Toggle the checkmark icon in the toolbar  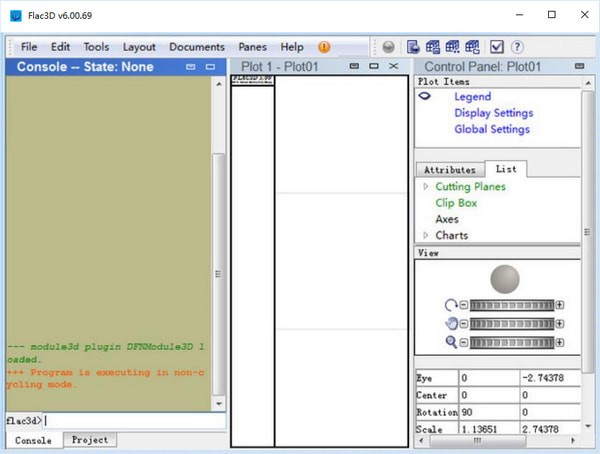[497, 47]
